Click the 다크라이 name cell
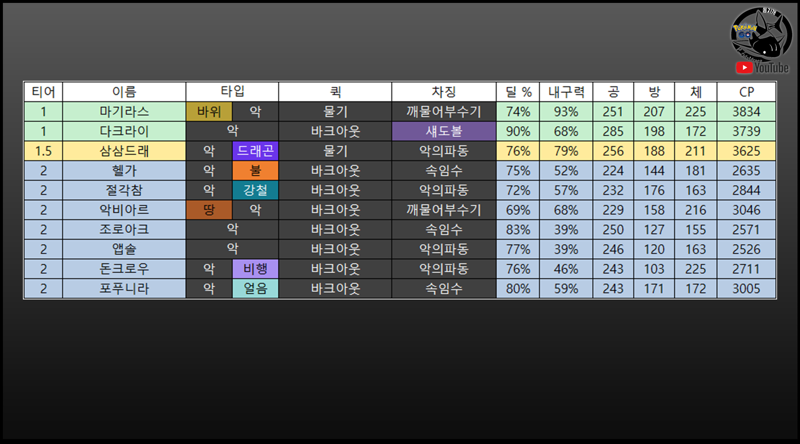The height and width of the screenshot is (444, 800). (x=124, y=131)
